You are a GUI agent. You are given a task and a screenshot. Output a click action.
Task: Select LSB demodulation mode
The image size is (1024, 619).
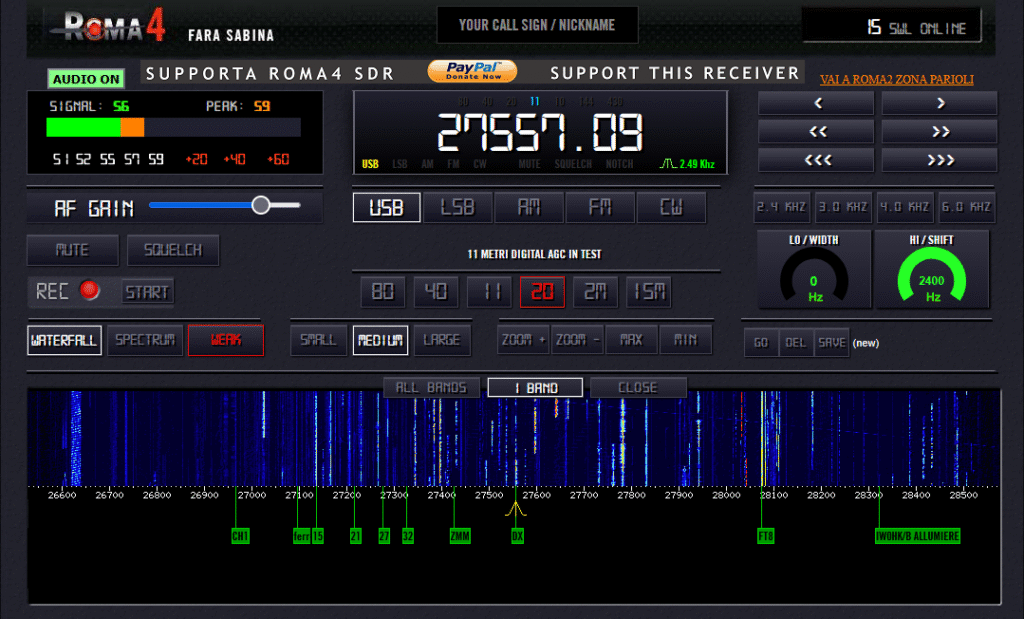(x=458, y=208)
